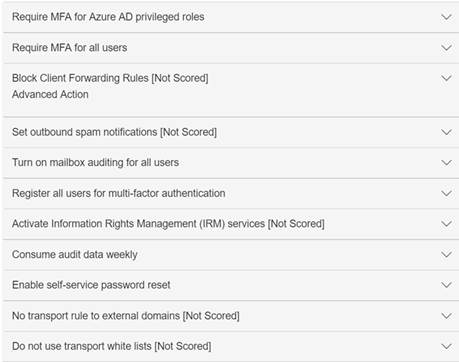
Task: Expand chevron next to Require MFA for all users
Action: (x=446, y=48)
